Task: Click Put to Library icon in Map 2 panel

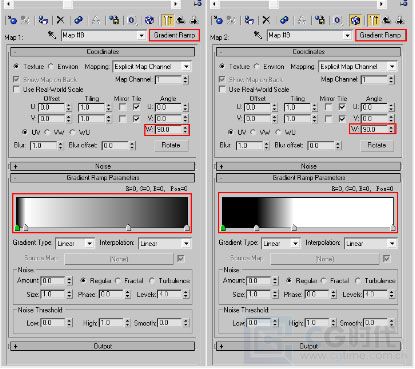Action: point(320,21)
